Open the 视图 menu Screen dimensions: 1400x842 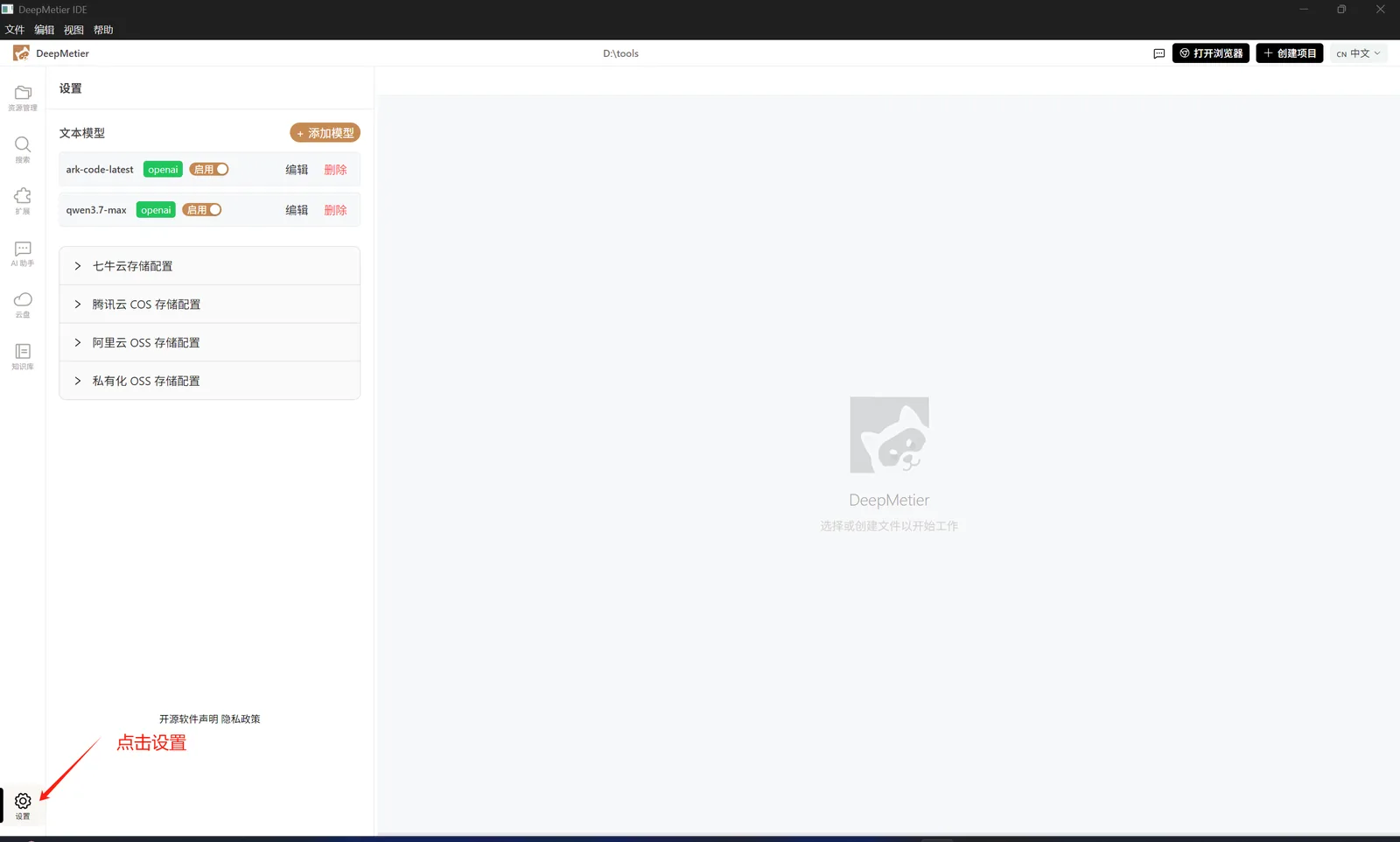click(74, 30)
